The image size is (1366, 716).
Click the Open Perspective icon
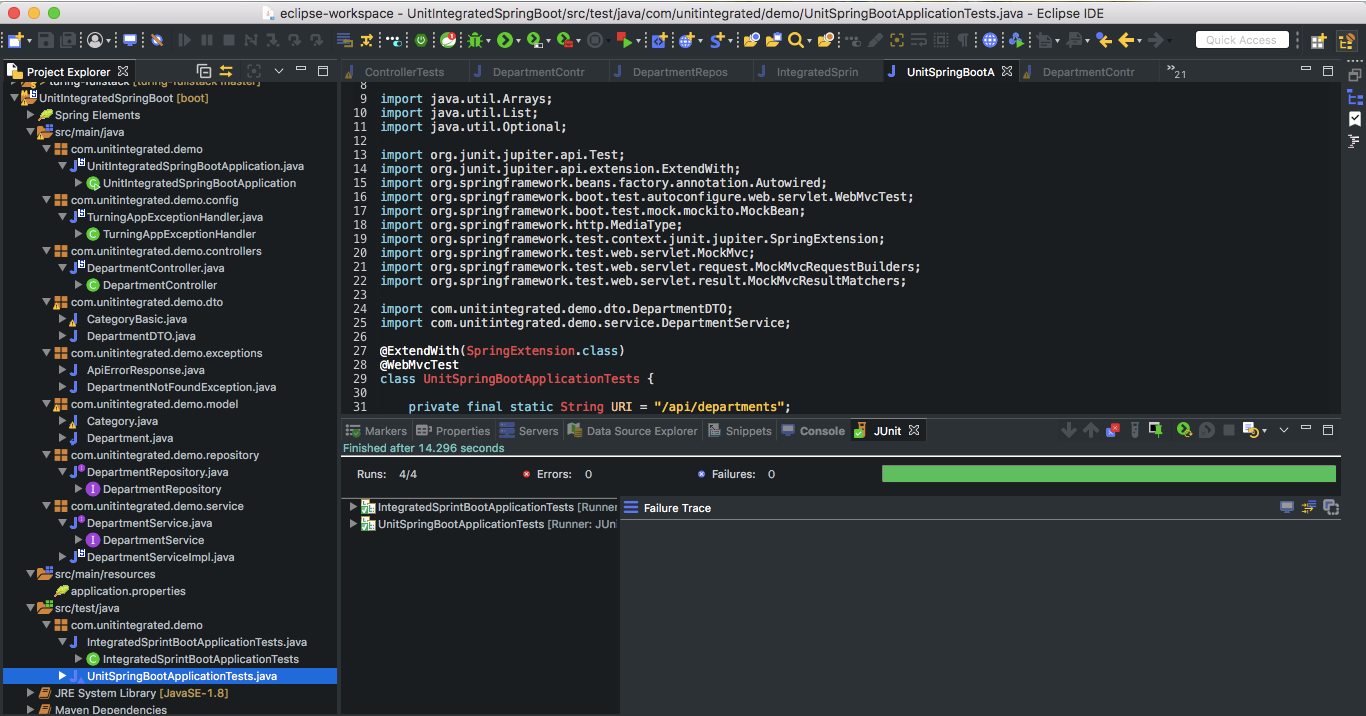point(1318,40)
